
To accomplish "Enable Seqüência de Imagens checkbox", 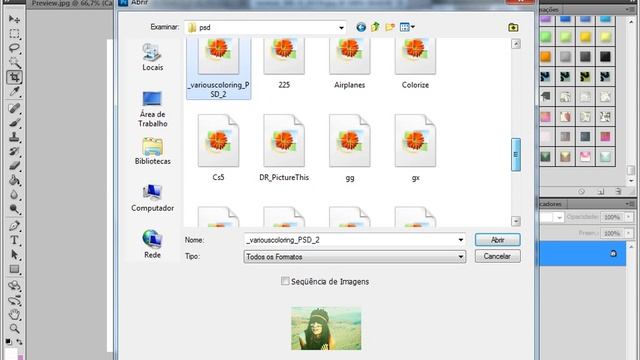I will tap(285, 281).
